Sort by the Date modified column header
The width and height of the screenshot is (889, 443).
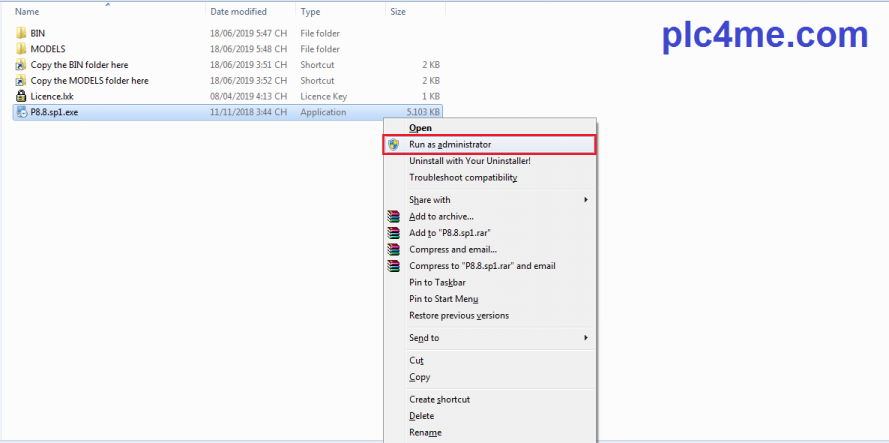pyautogui.click(x=238, y=11)
